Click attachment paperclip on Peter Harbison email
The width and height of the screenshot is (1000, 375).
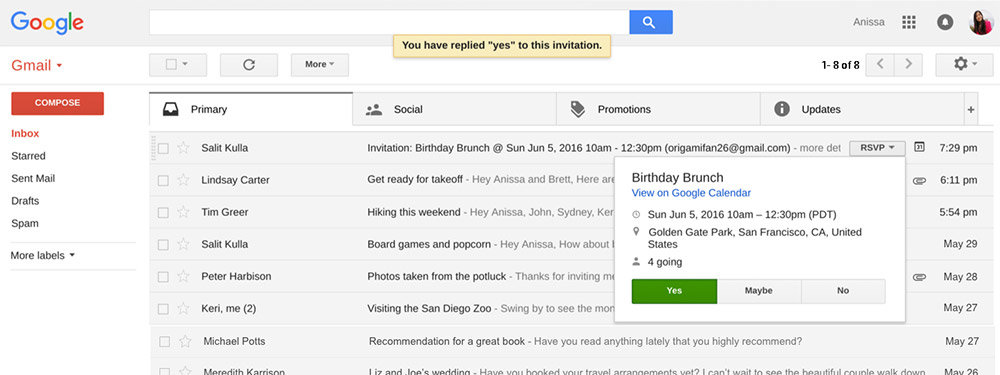[x=919, y=277]
